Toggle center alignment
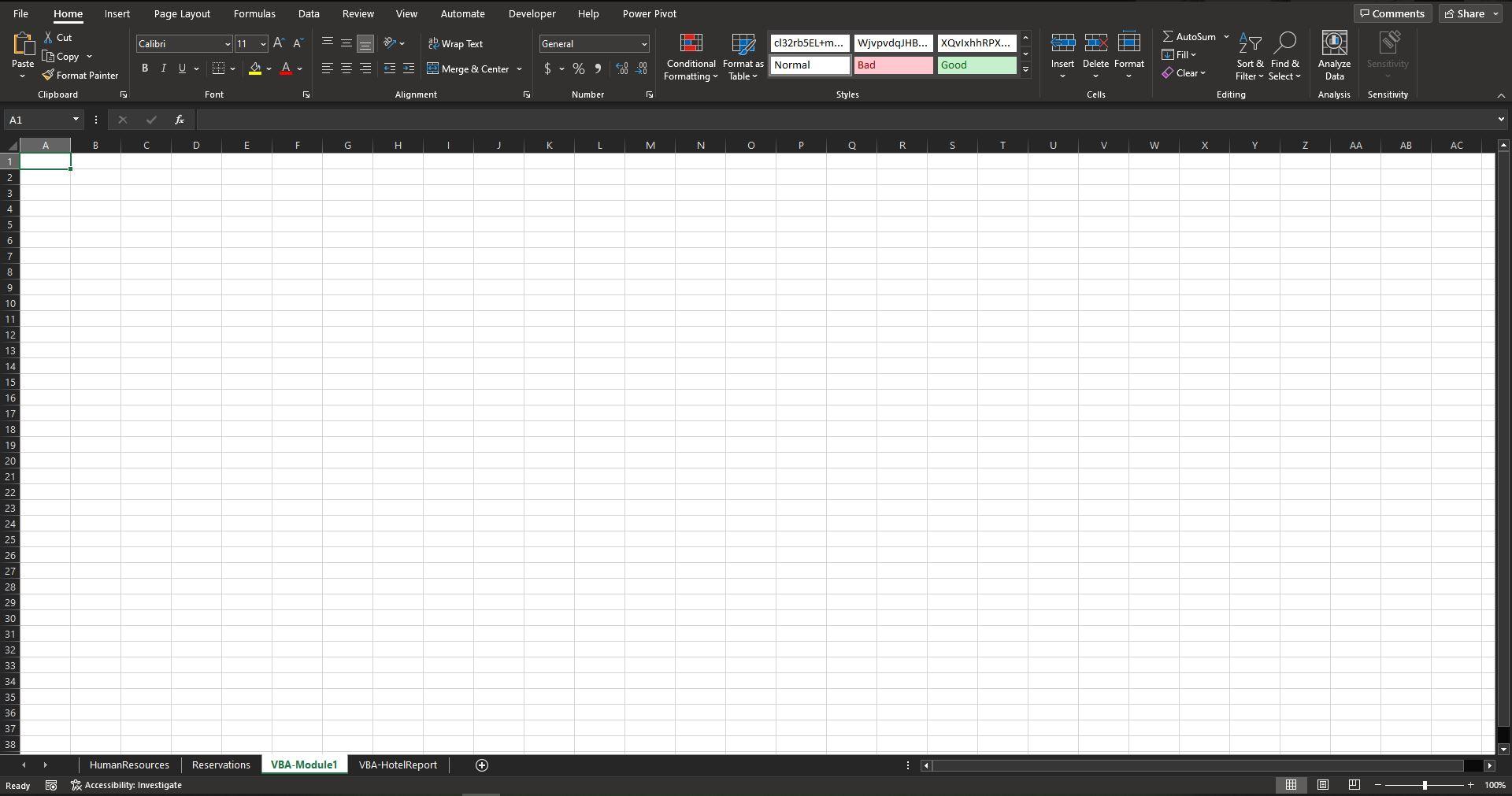 click(x=346, y=68)
